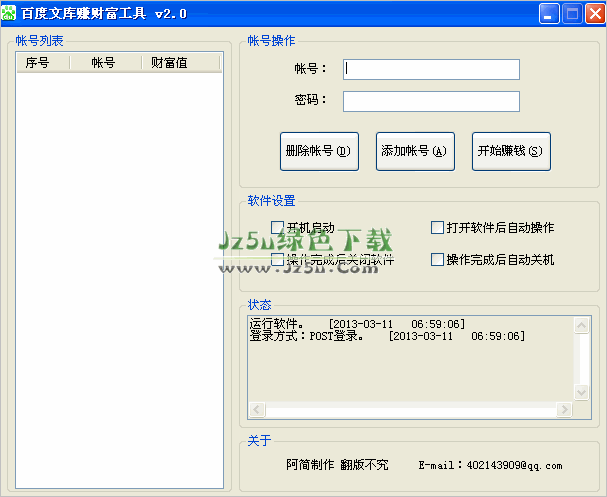Screen dimensions: 607x497
Task: Select the 序号 column header
Action: pos(43,63)
